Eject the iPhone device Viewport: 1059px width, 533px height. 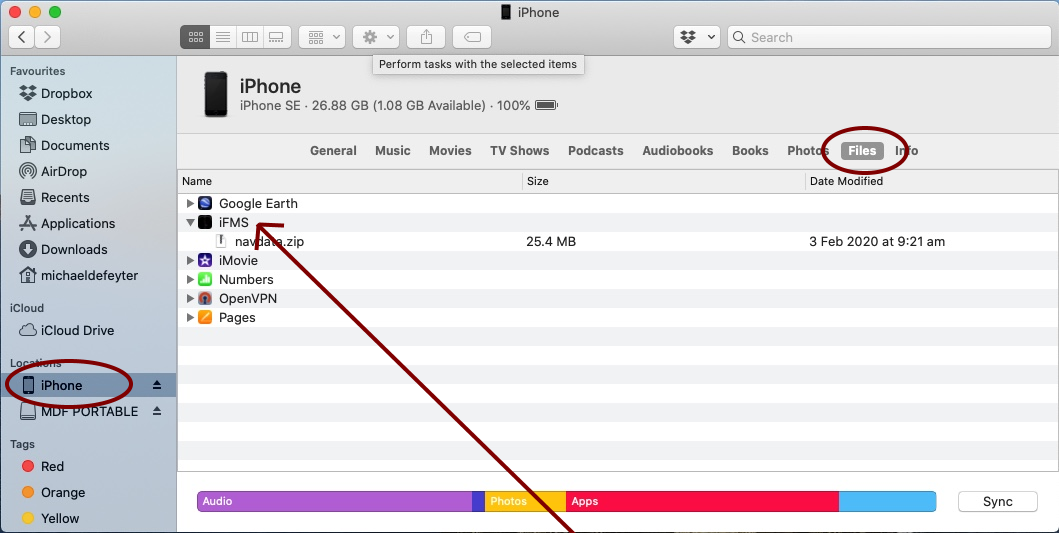pos(157,385)
